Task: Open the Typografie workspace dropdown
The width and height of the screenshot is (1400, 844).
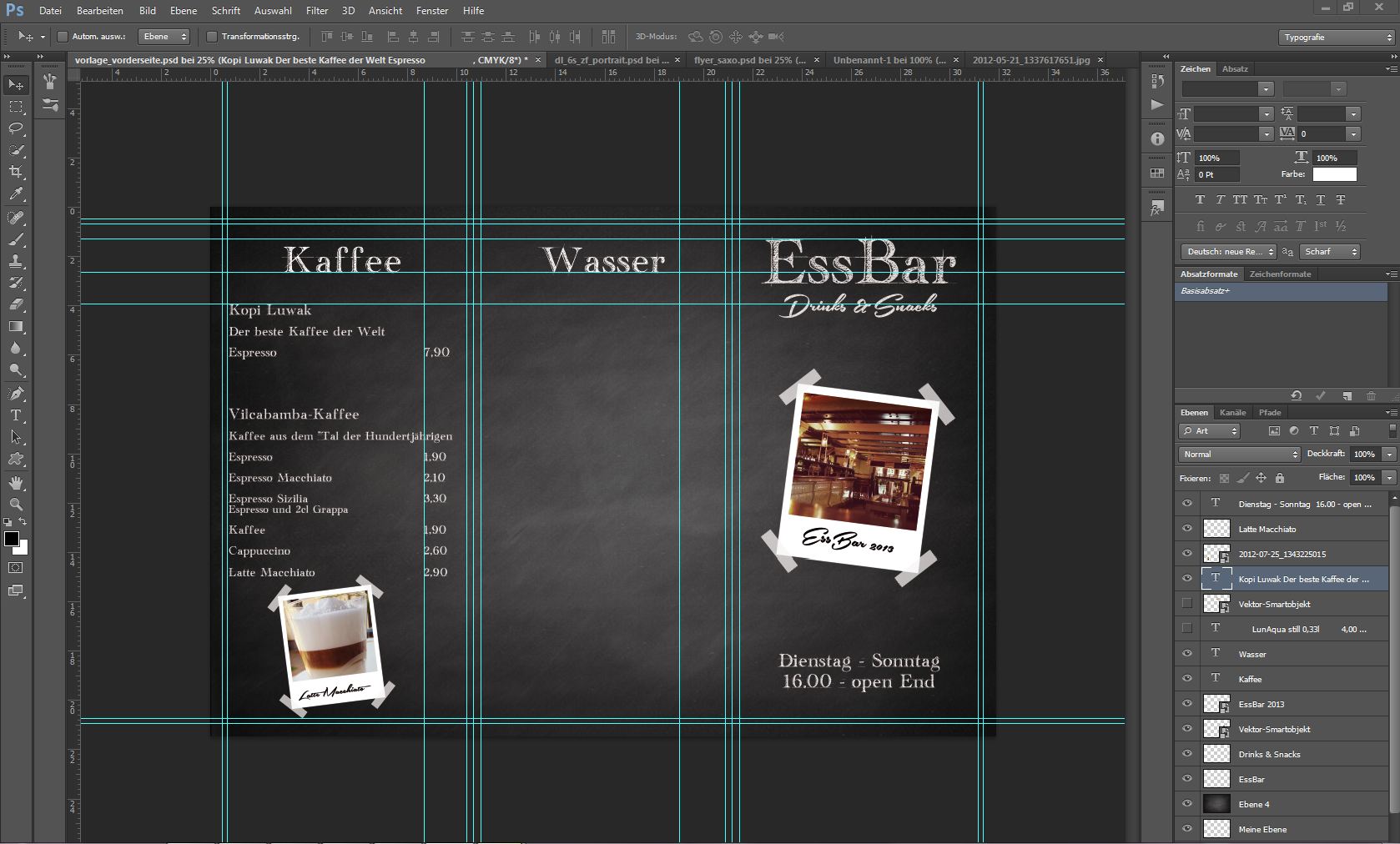Action: click(1337, 38)
